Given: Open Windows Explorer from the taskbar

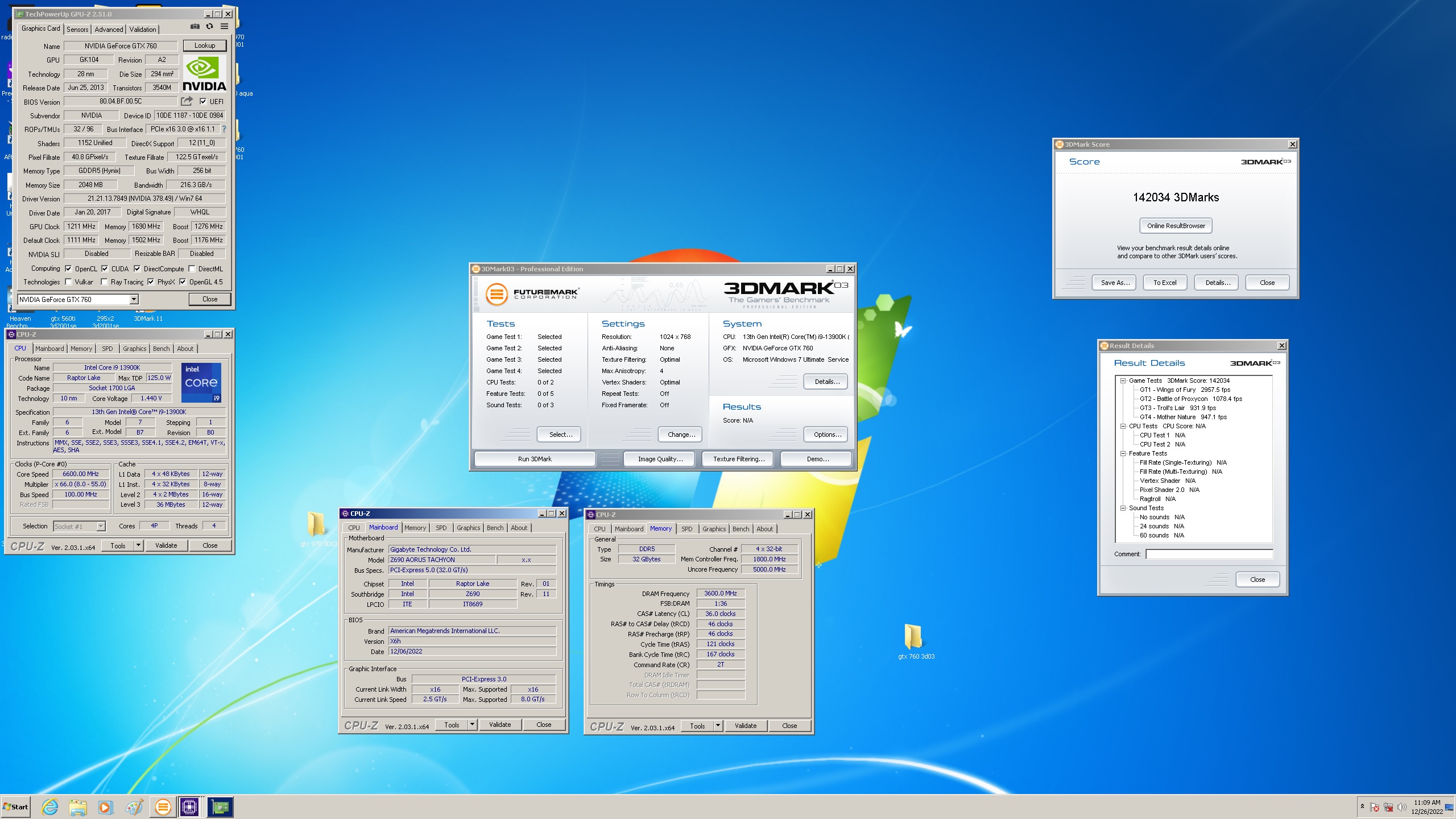Looking at the screenshot, I should tap(78, 806).
